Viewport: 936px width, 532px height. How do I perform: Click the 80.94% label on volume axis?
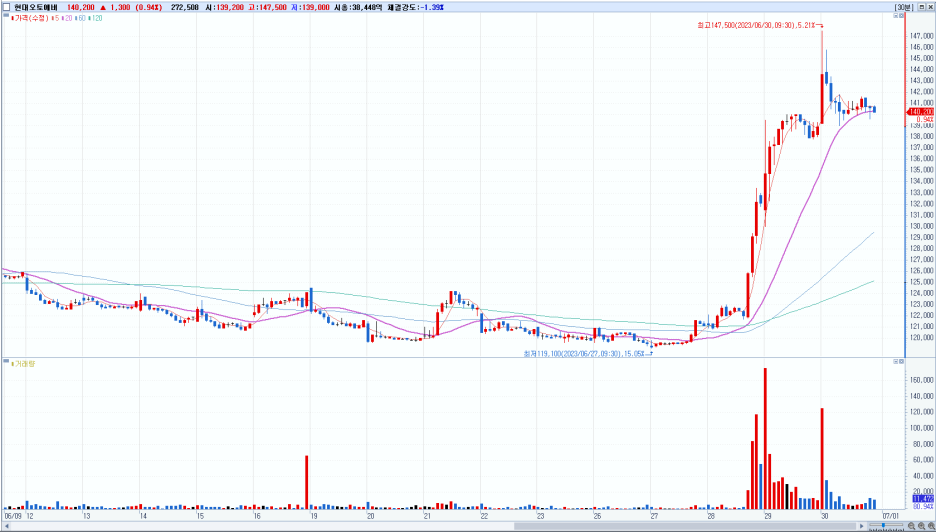coord(923,506)
